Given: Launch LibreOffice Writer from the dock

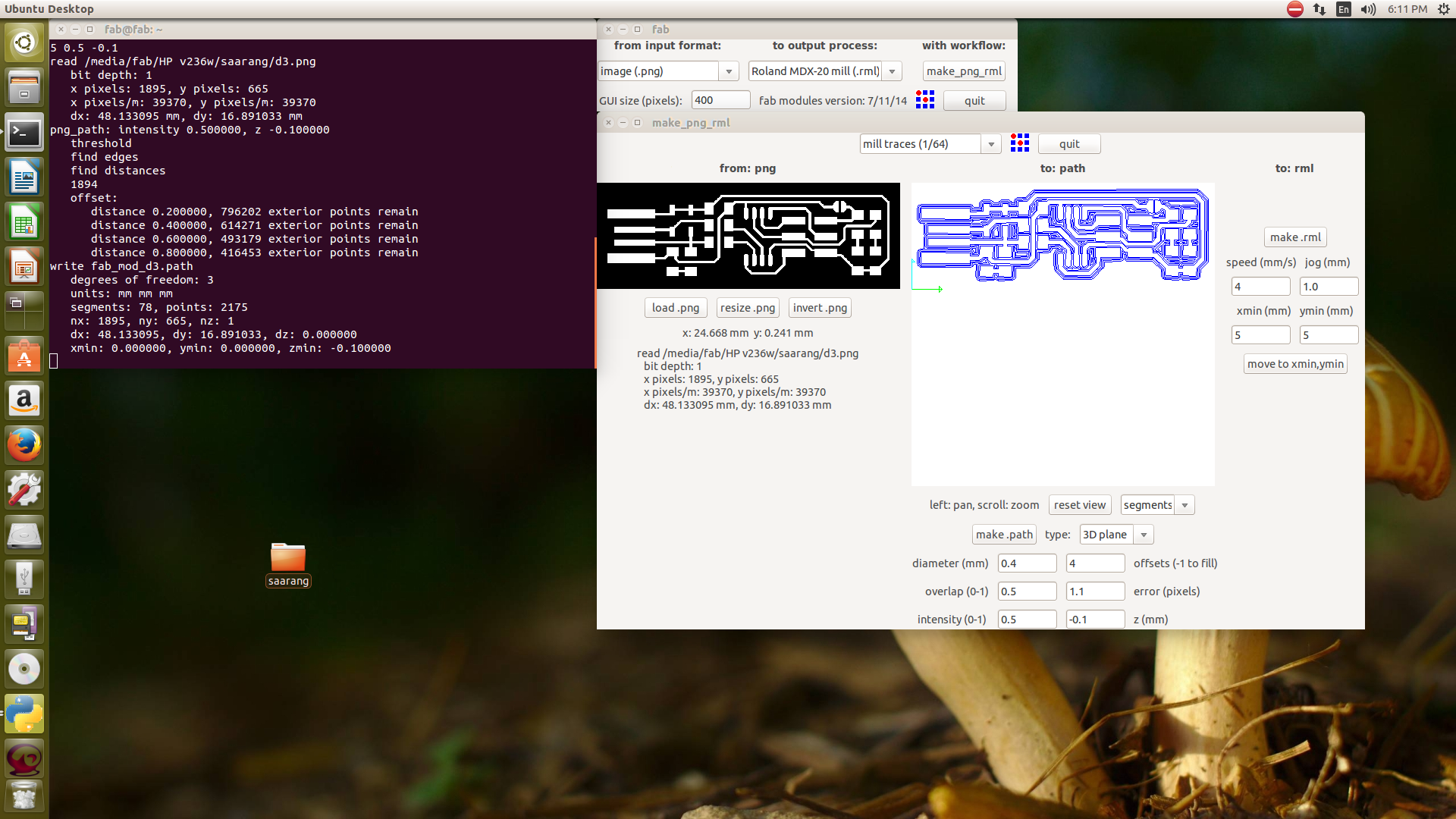Looking at the screenshot, I should pos(24,177).
